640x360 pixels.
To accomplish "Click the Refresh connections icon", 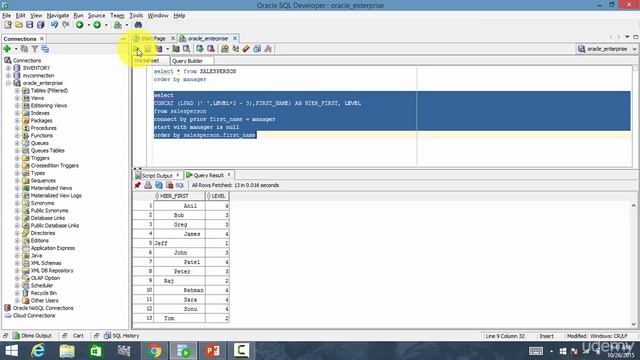I will coord(24,49).
